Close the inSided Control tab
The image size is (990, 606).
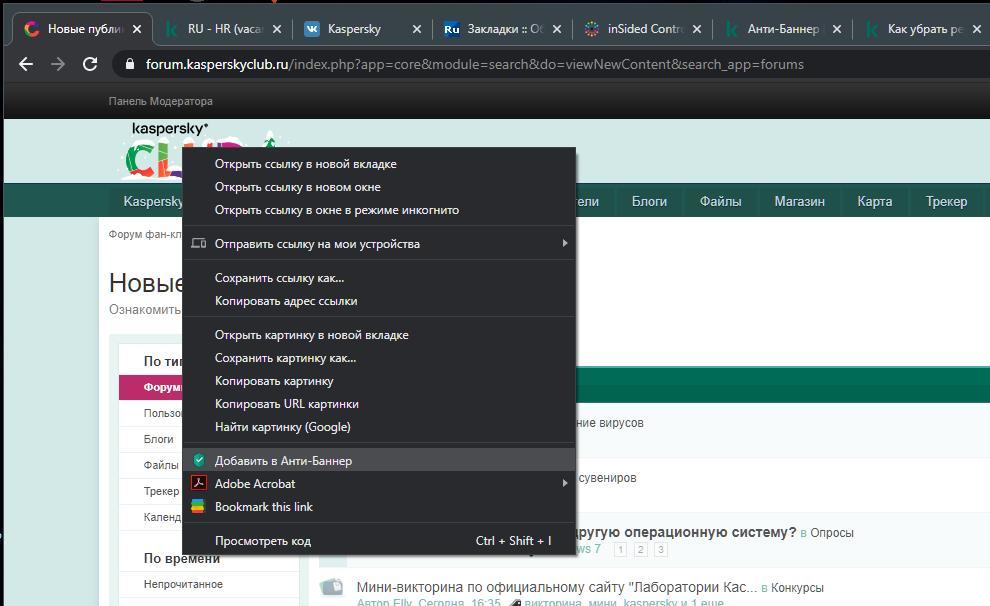coord(696,29)
